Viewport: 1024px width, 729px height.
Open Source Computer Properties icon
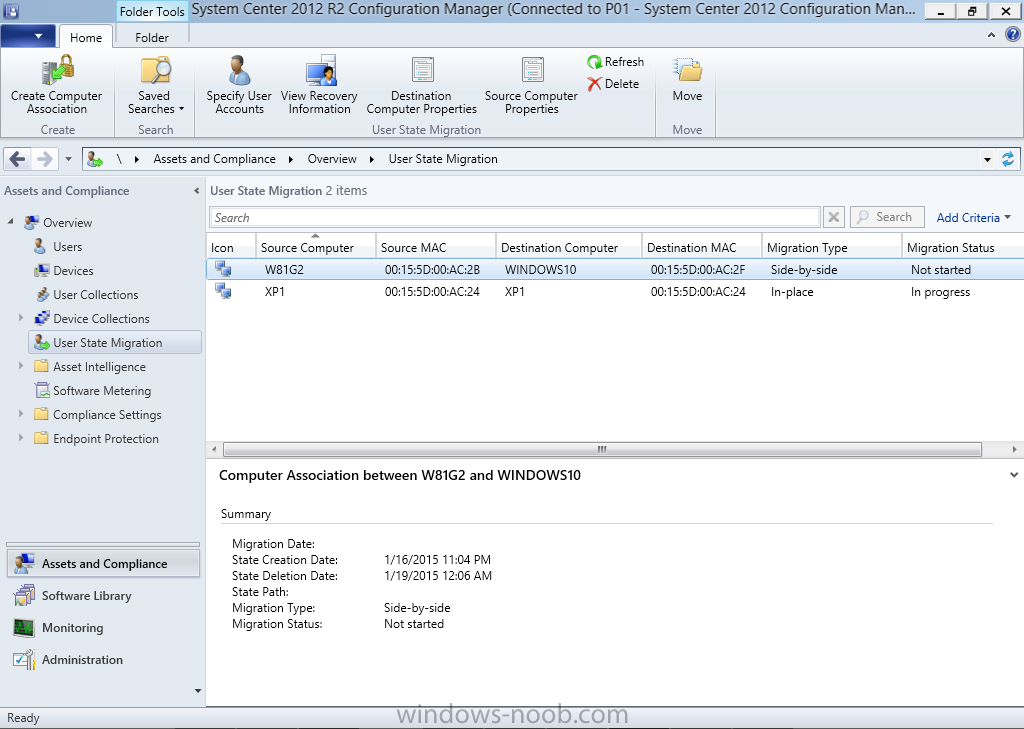(532, 70)
